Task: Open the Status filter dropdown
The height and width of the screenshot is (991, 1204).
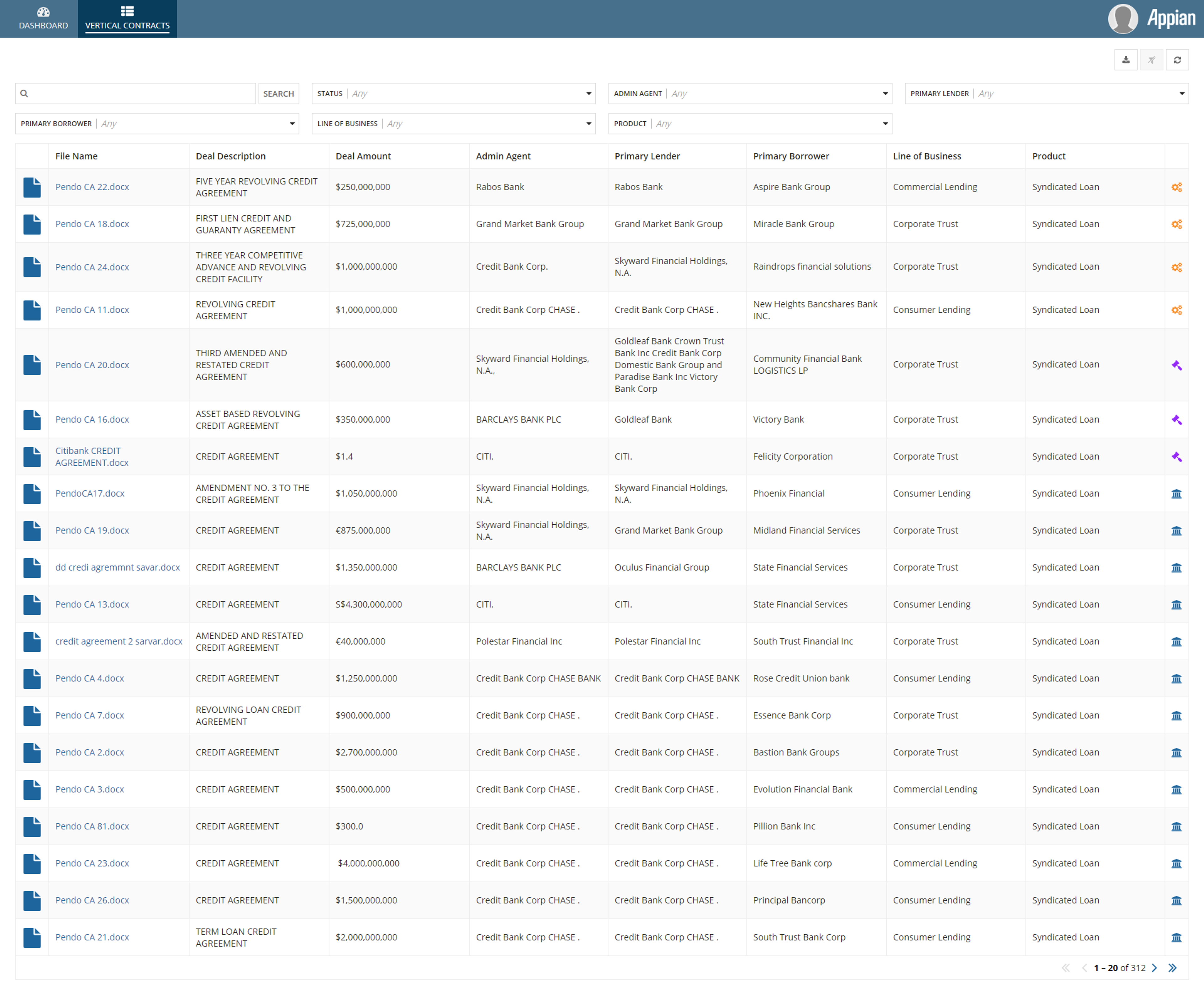Action: point(453,94)
